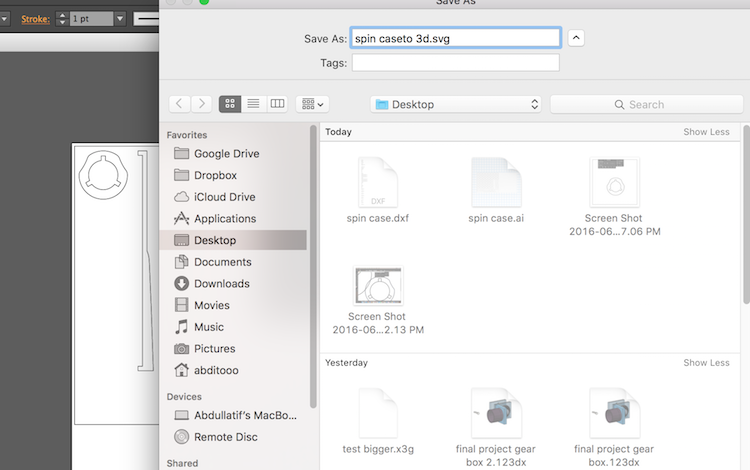
Task: Select Screen Shot 2016-06...2.13 PM file
Action: tap(378, 300)
